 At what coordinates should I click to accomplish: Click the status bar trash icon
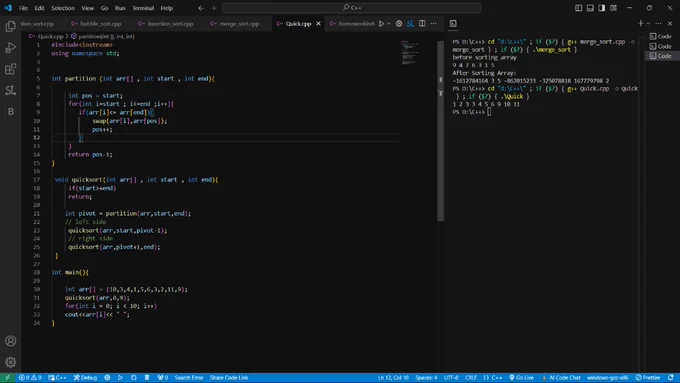(147, 377)
